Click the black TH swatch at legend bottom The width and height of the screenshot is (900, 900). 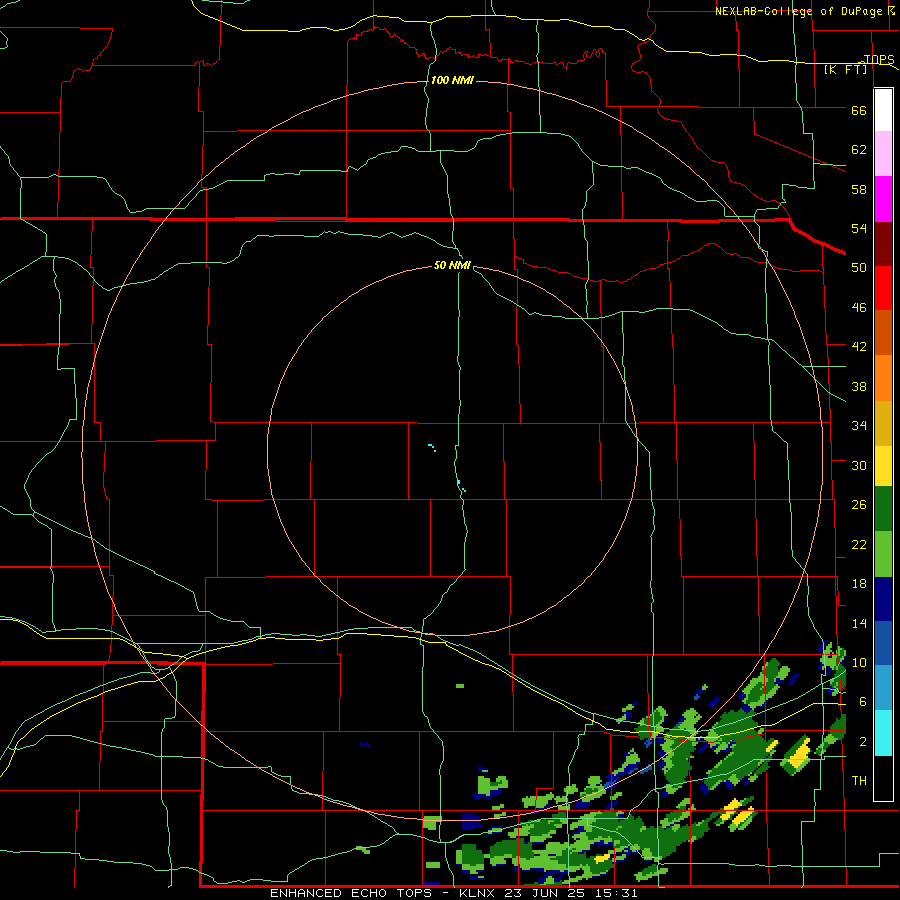[883, 778]
